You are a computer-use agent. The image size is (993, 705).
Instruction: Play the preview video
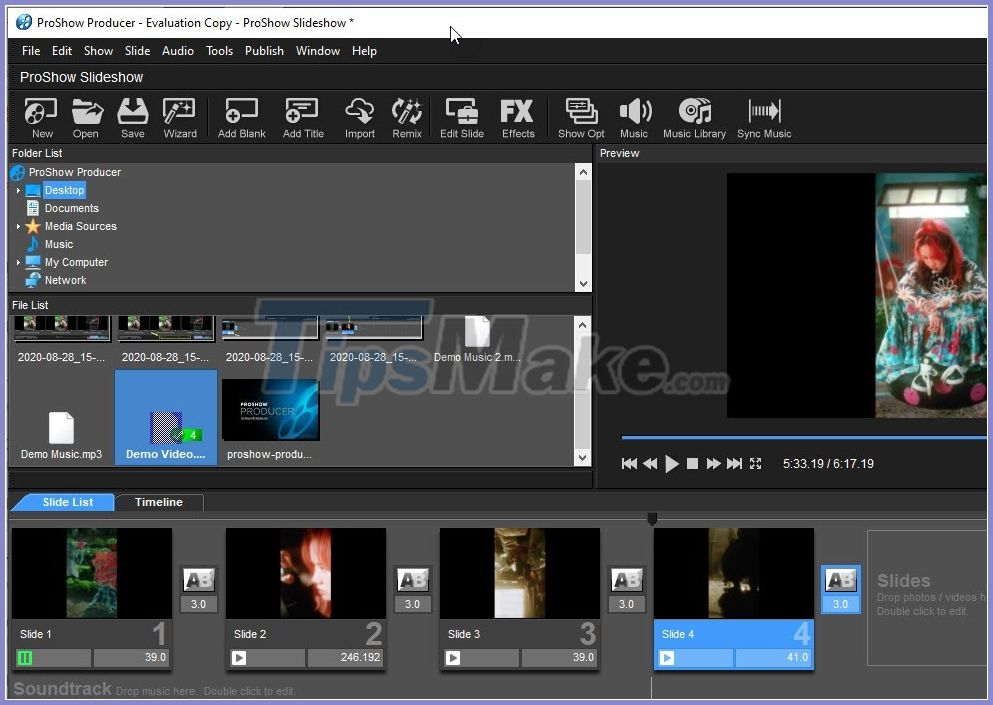pos(671,463)
